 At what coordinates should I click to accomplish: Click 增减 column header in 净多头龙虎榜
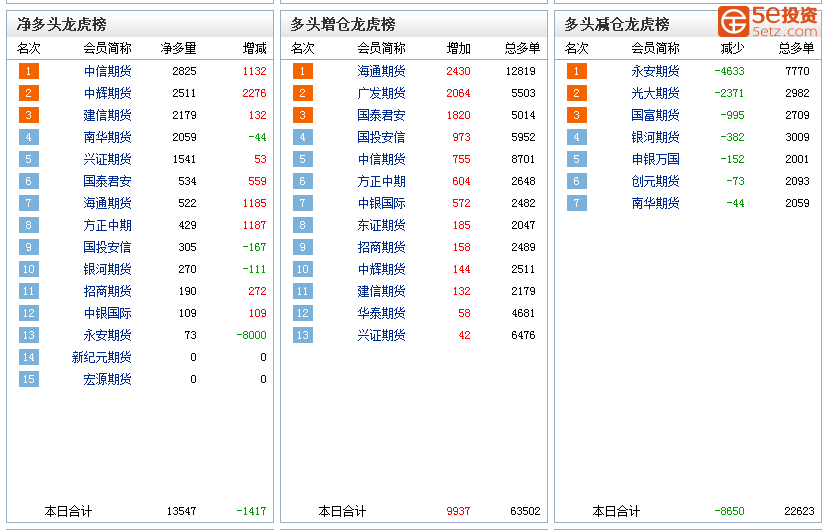[x=255, y=48]
